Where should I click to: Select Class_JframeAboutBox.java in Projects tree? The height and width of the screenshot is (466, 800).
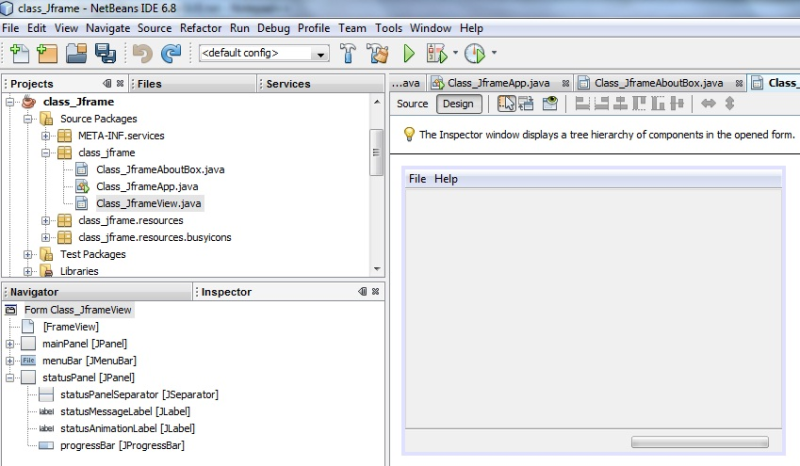click(160, 169)
